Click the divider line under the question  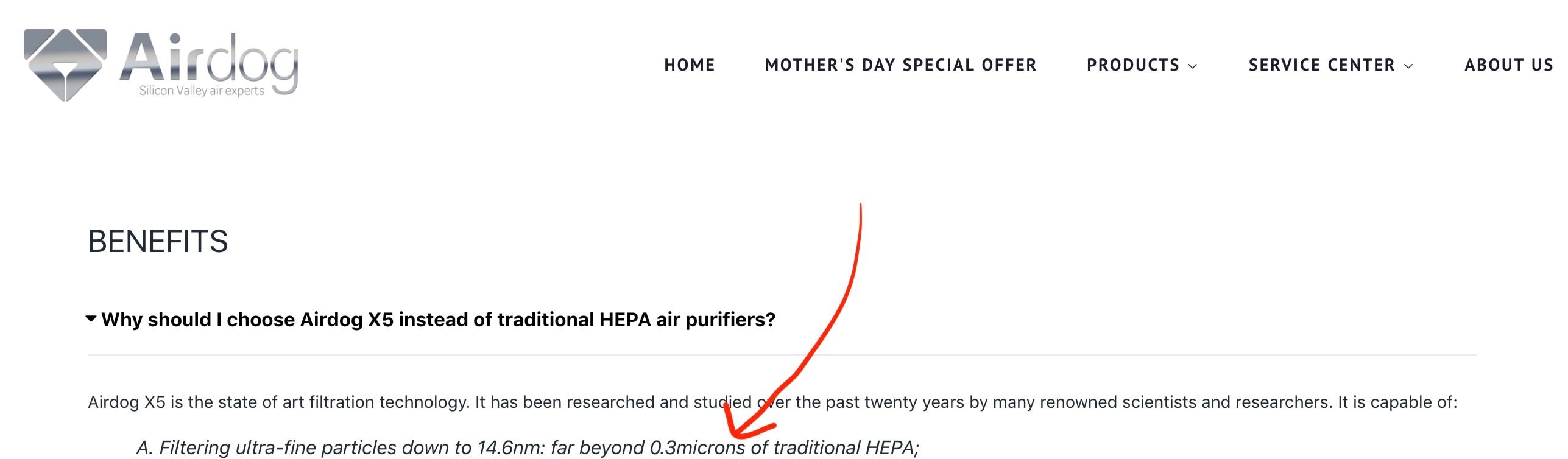[782, 355]
